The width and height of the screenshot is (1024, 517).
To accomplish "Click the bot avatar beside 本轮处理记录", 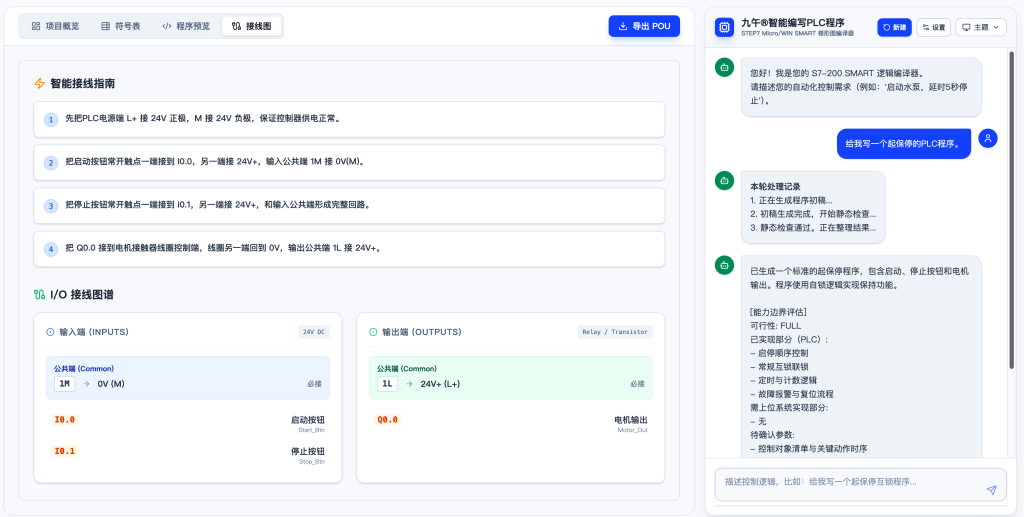I will coord(724,180).
